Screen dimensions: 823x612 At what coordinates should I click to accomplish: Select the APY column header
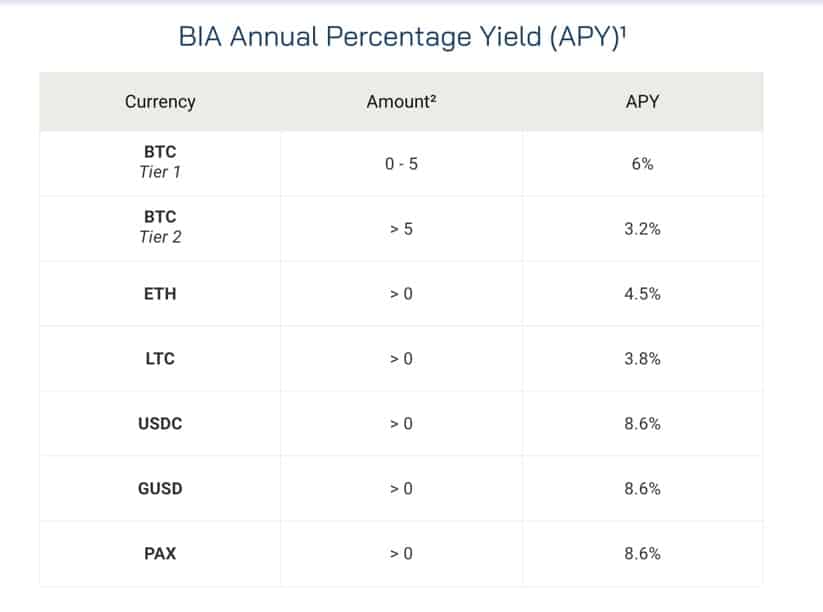(x=642, y=101)
